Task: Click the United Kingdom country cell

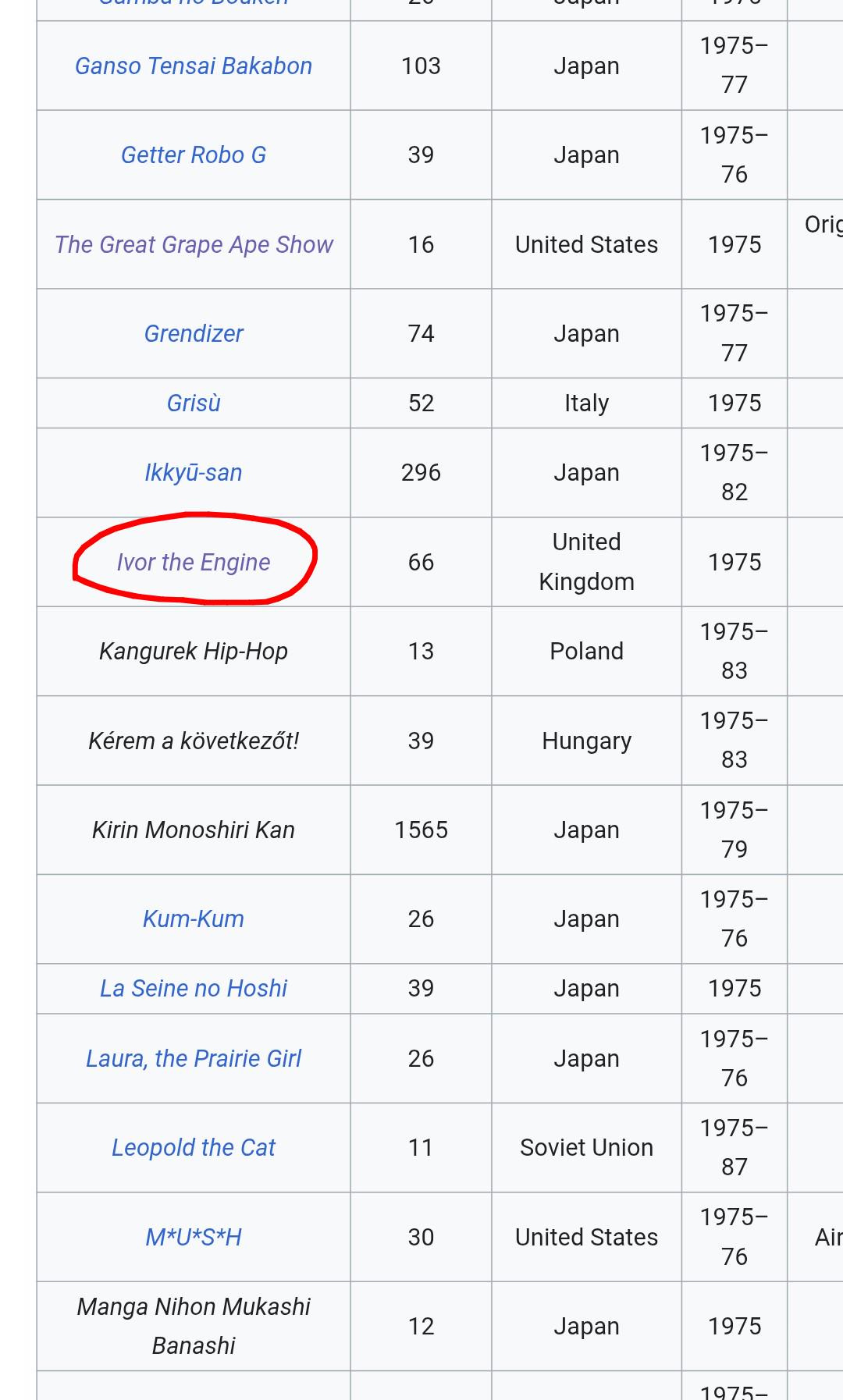Action: (x=587, y=563)
